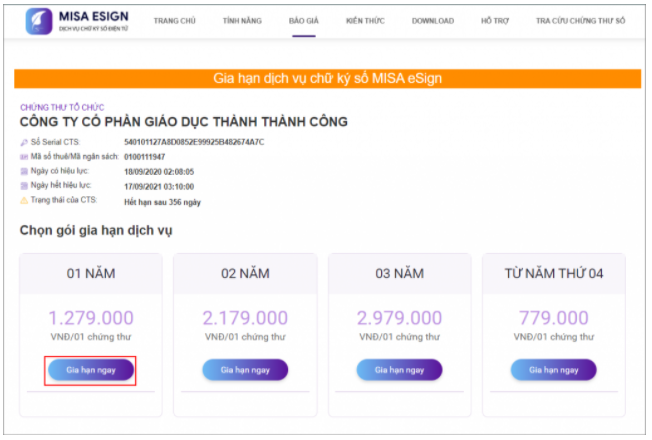Click the serial number 540101127A8D0852 value

(194, 143)
